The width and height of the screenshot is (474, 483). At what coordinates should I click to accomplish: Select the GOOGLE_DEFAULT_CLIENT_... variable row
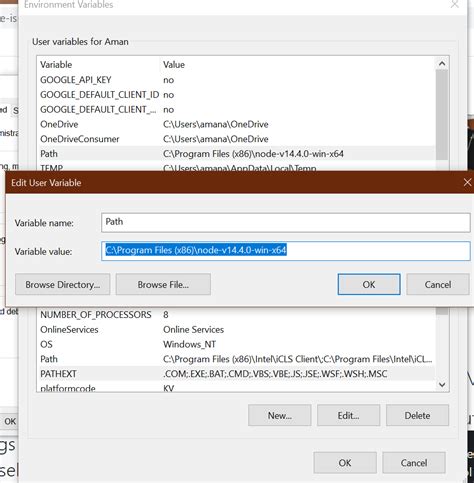point(236,109)
